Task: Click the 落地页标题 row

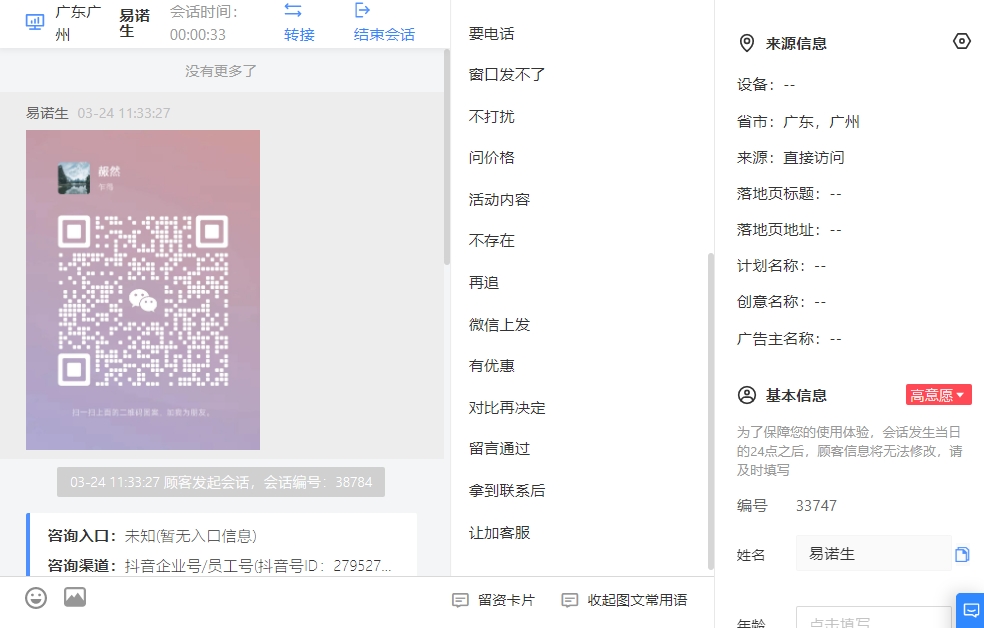Action: click(789, 194)
